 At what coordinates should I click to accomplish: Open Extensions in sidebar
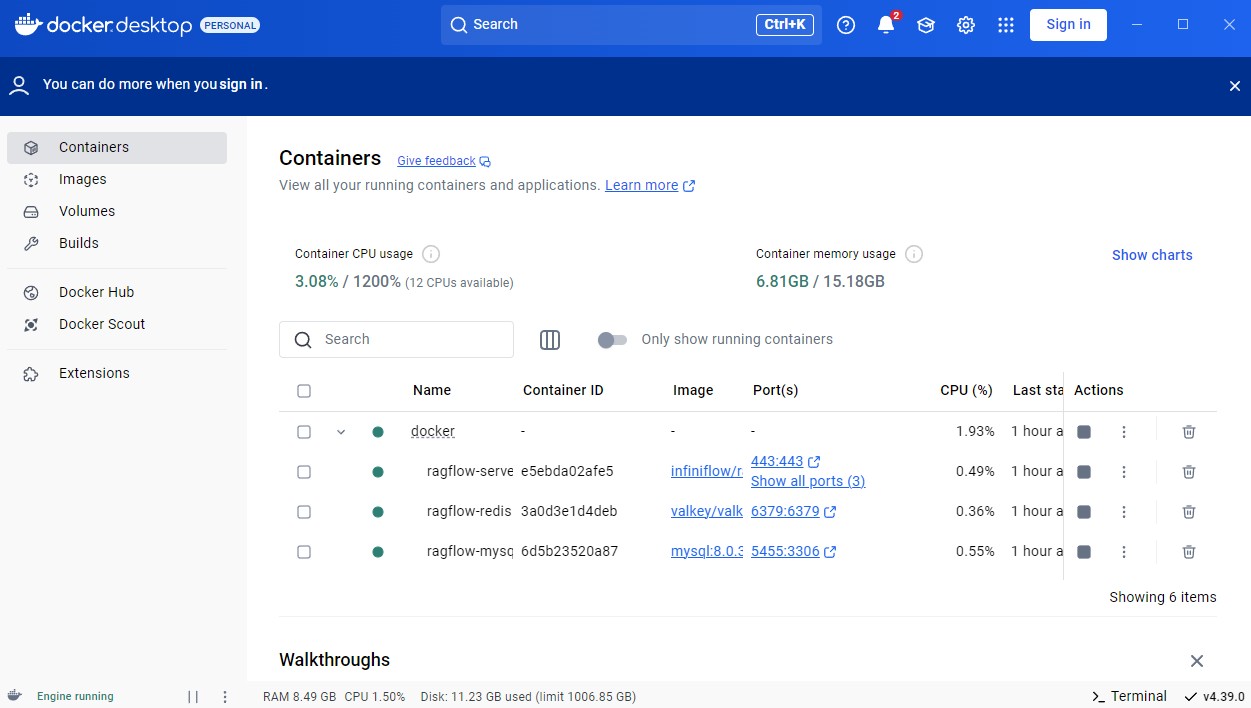(x=117, y=373)
